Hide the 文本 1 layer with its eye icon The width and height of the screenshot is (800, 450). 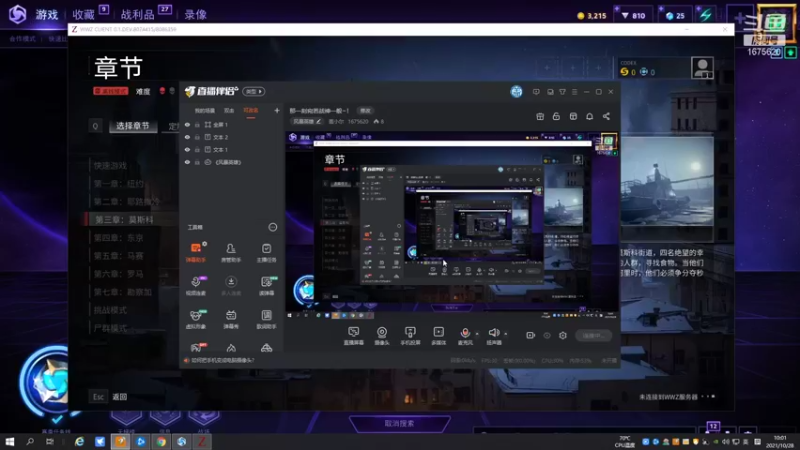tap(187, 149)
